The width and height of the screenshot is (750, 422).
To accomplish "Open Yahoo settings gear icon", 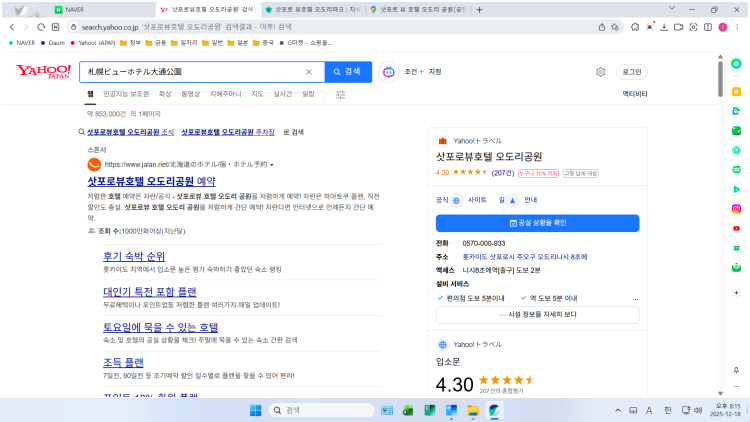I will coord(600,72).
